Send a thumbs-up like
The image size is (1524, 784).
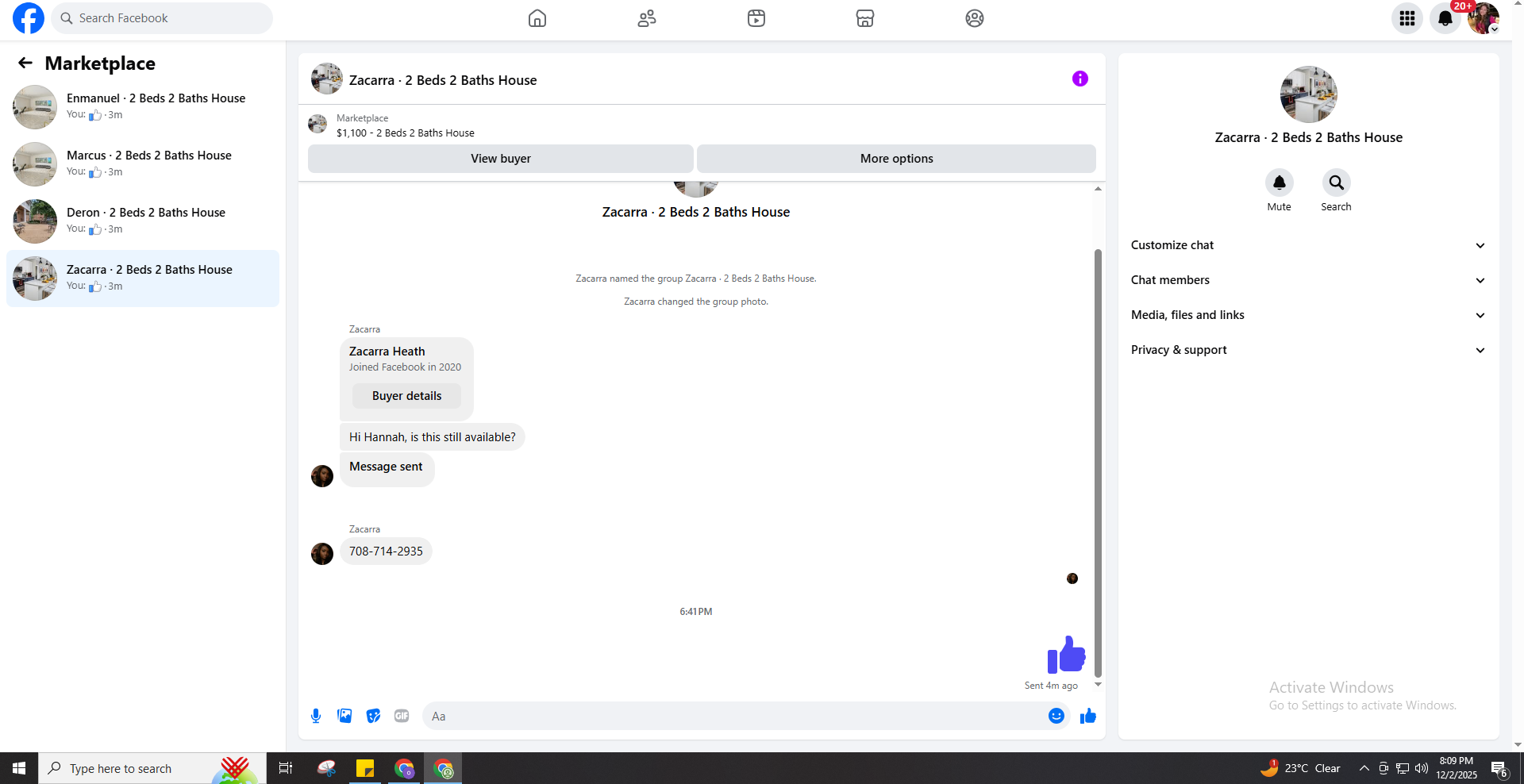[x=1088, y=716]
